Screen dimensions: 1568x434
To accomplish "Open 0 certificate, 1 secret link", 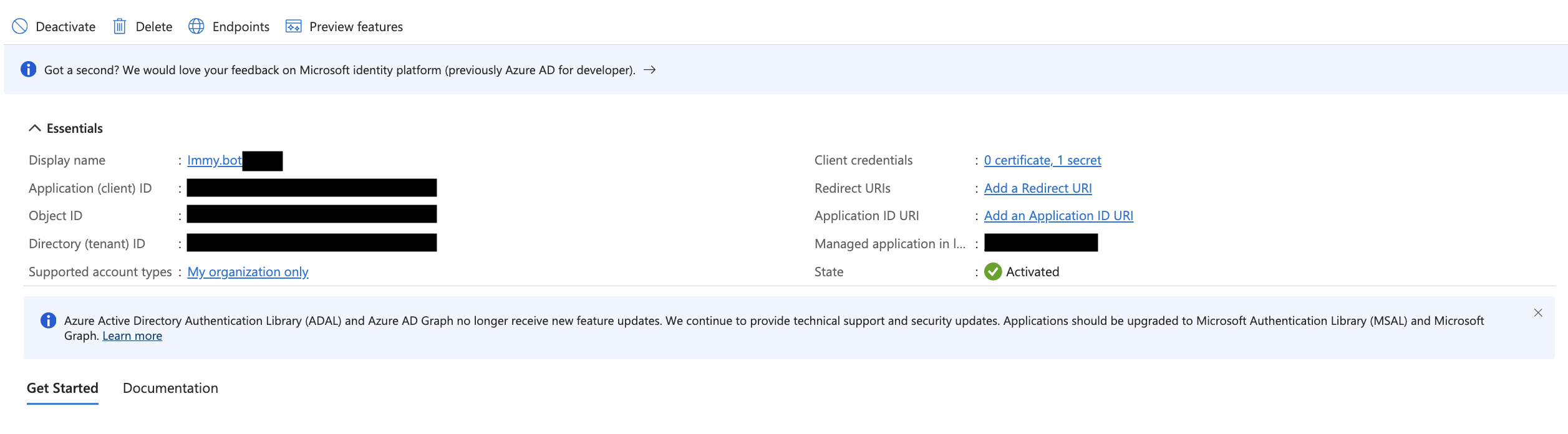I will [1042, 160].
